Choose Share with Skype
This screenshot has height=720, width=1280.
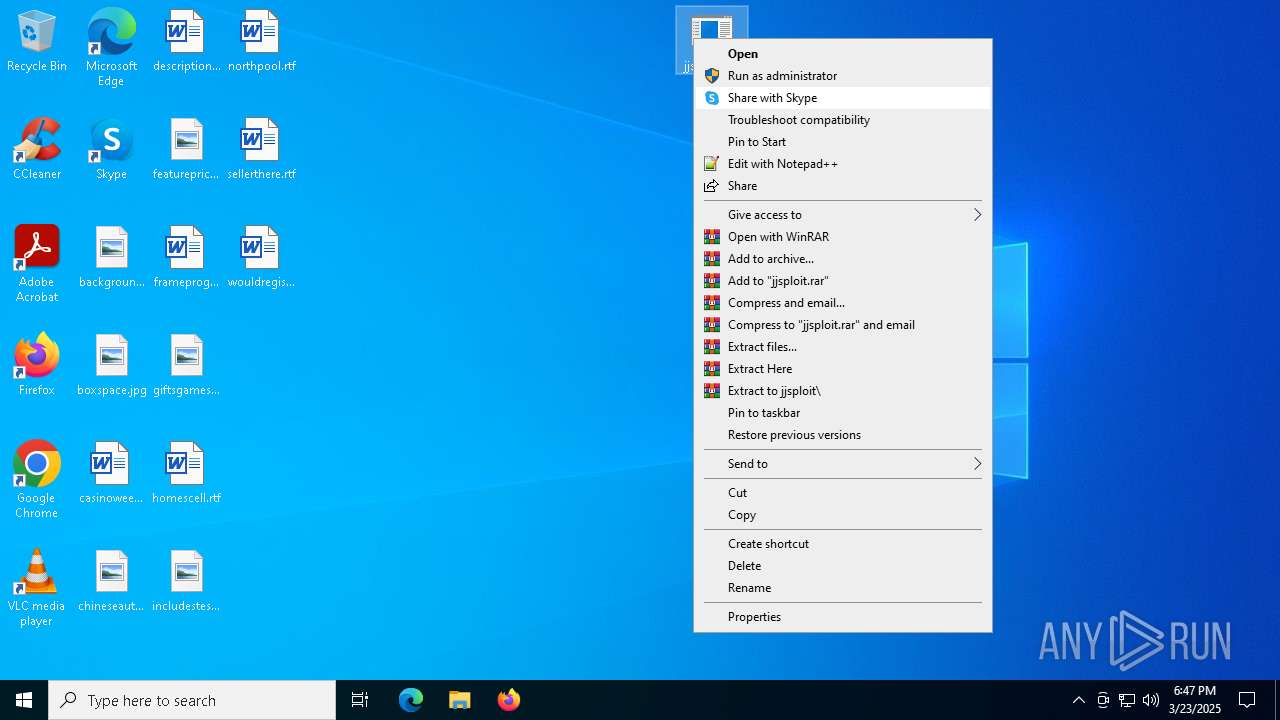(x=843, y=98)
